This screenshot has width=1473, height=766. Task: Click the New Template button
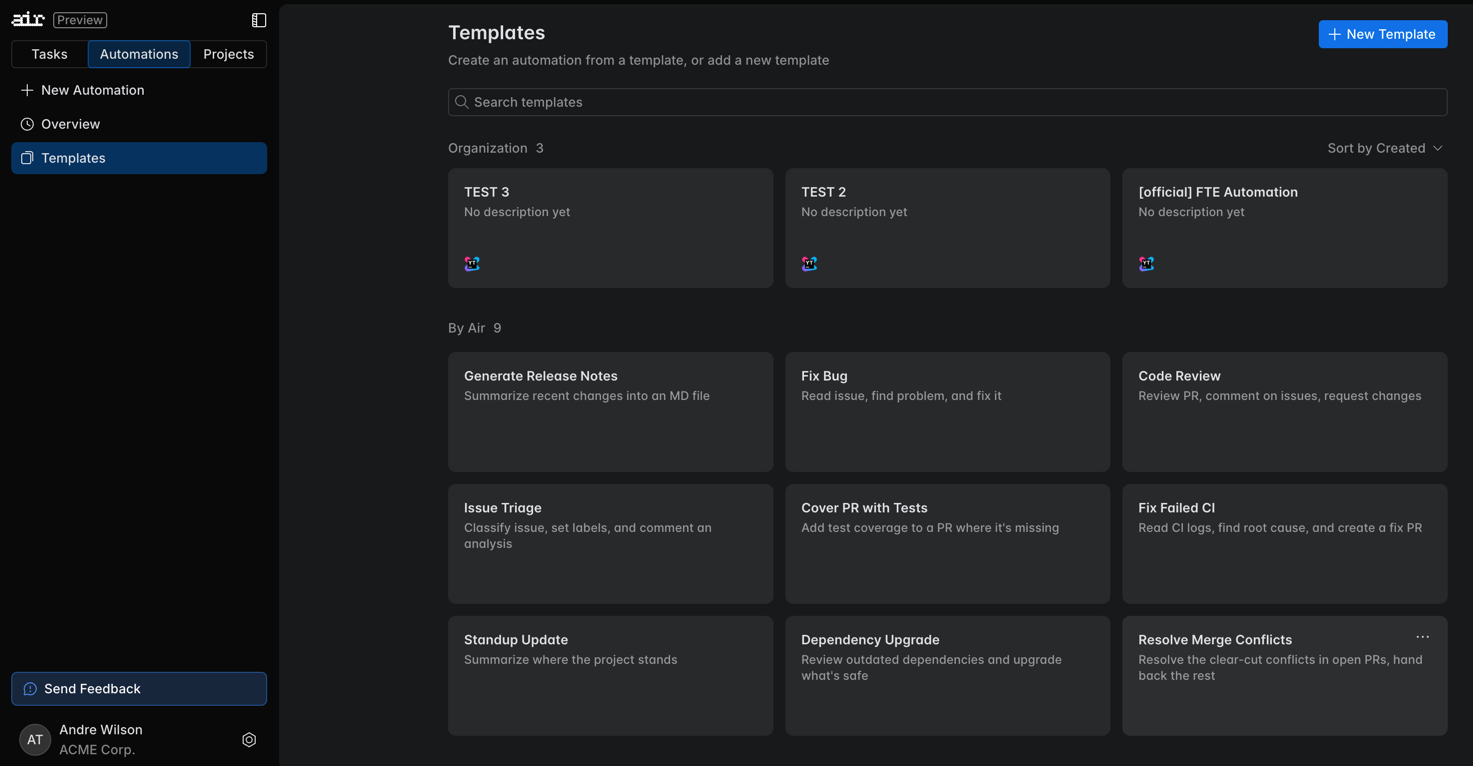[x=1383, y=34]
